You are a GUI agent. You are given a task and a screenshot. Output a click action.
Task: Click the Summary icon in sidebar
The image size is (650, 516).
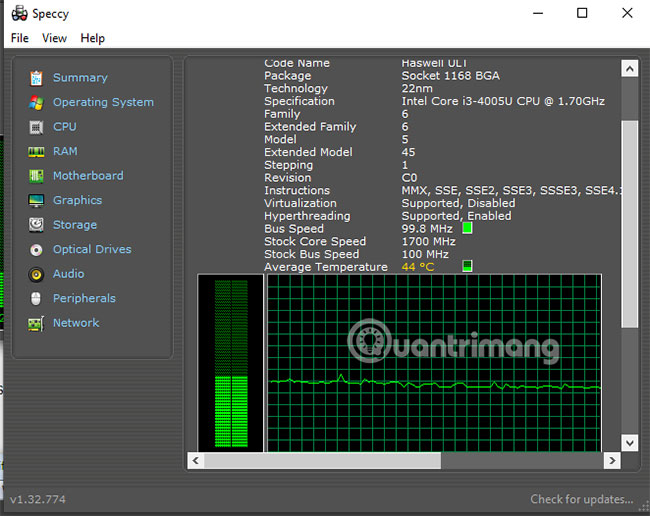(36, 78)
